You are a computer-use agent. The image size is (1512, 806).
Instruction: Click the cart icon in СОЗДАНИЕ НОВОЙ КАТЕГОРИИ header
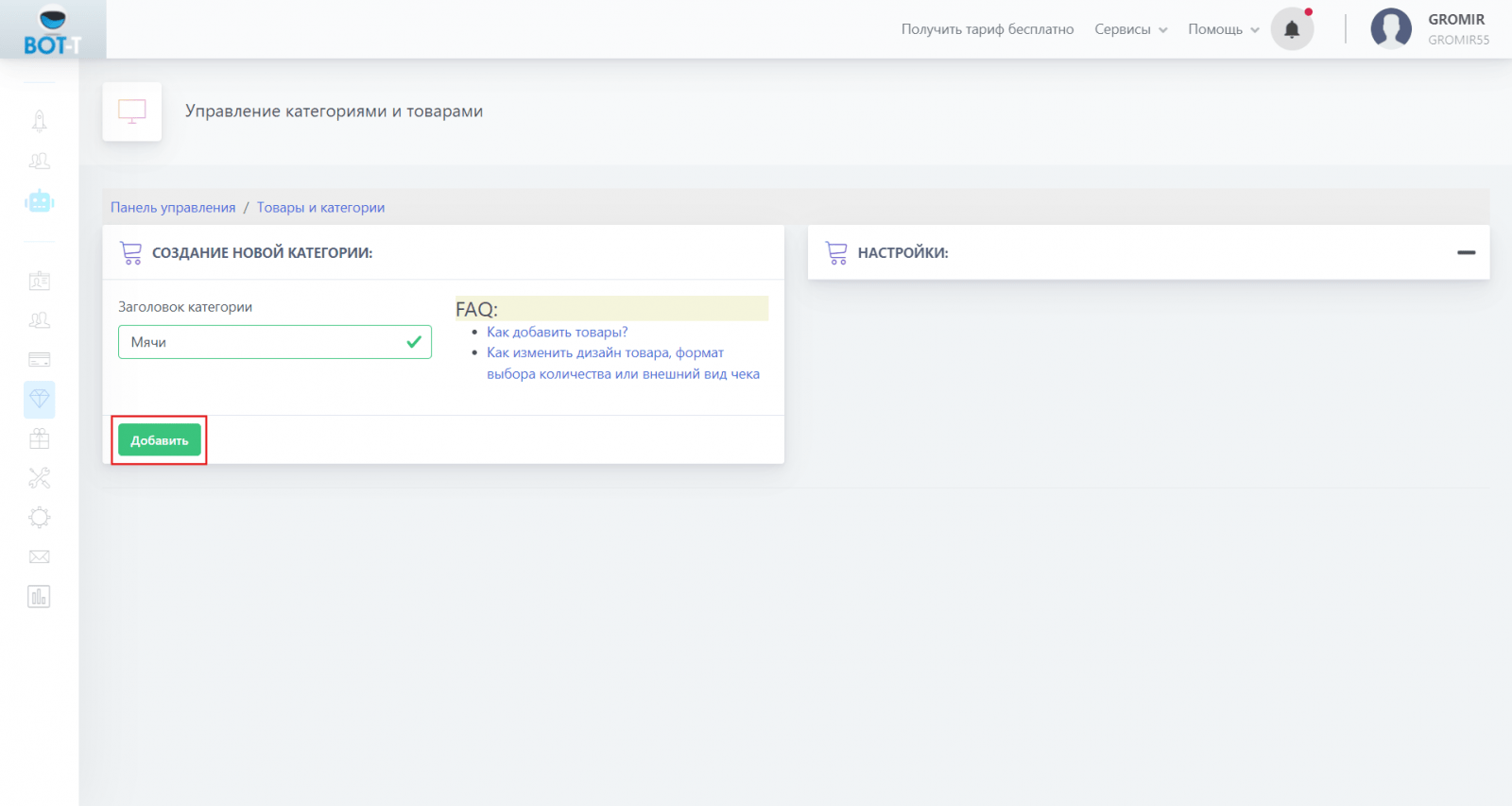point(130,253)
